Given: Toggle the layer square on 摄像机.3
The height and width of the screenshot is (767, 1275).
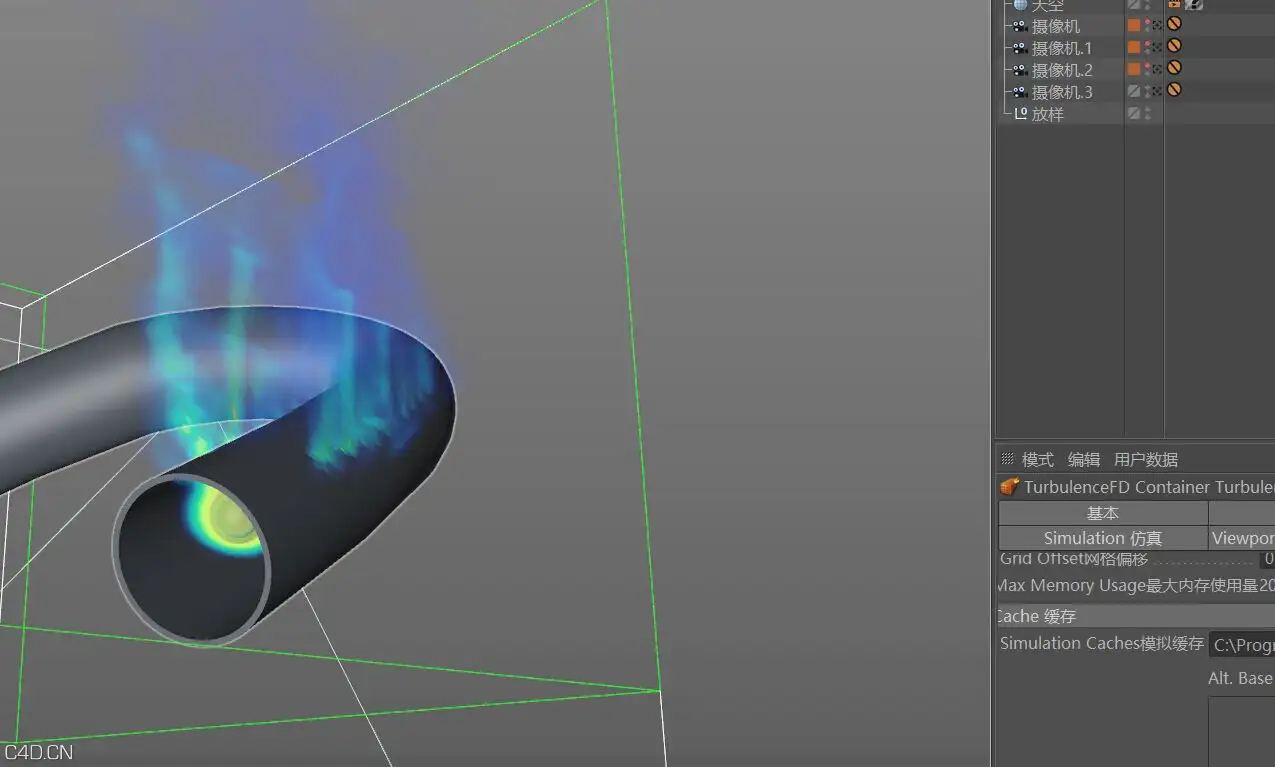Looking at the screenshot, I should [1134, 91].
